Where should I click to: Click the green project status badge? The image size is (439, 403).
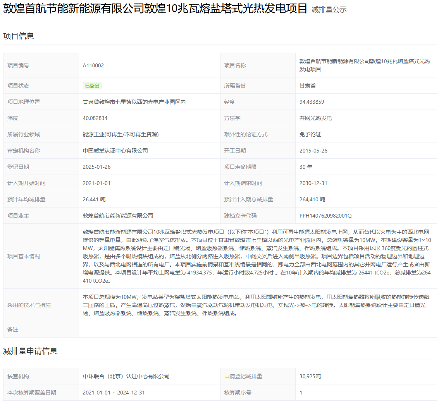click(92, 86)
